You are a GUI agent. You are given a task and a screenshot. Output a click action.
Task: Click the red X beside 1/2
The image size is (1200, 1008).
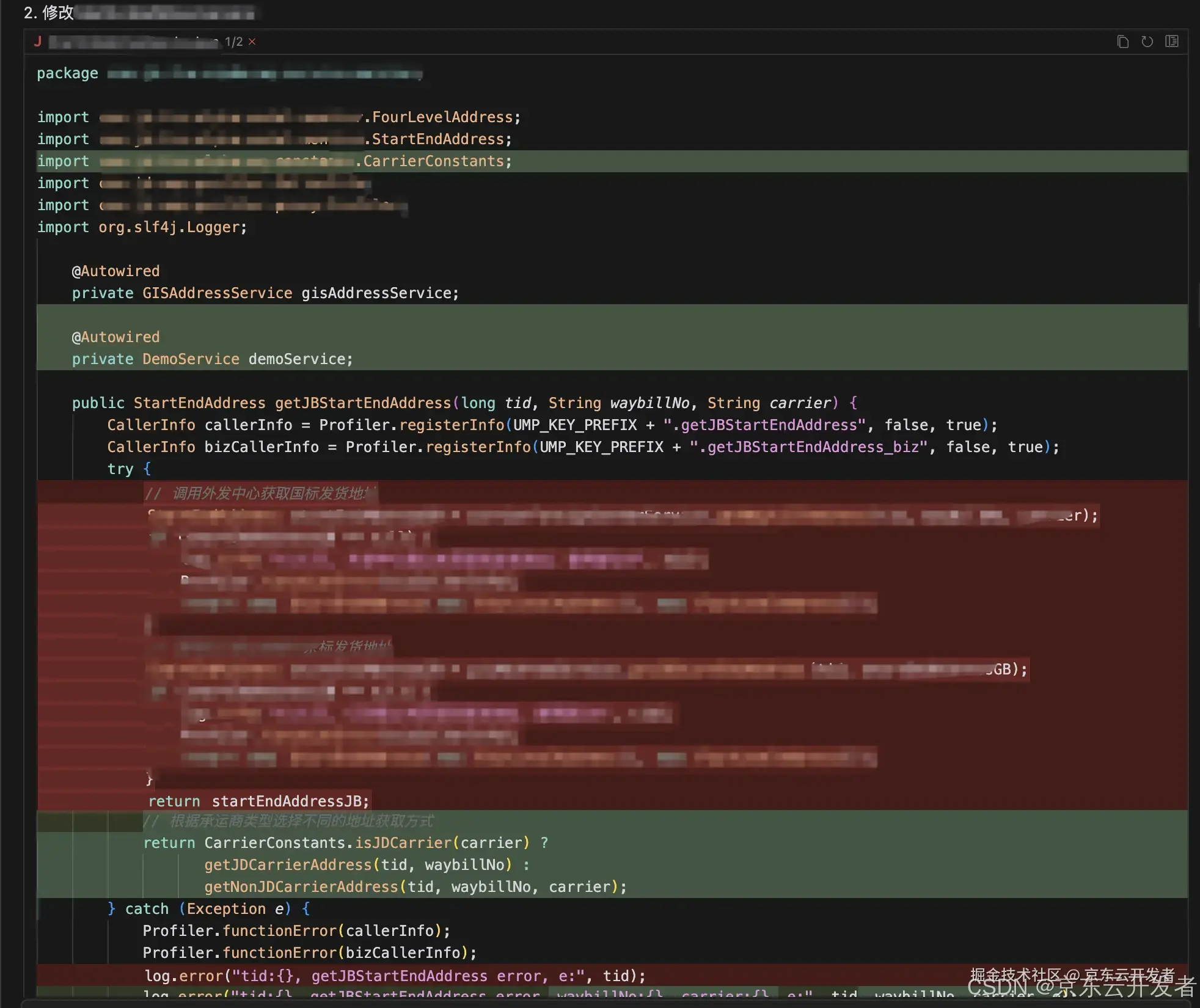click(252, 42)
